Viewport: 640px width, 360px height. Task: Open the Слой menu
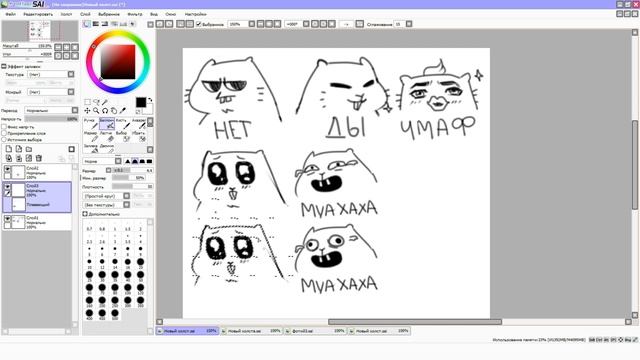[x=85, y=14]
